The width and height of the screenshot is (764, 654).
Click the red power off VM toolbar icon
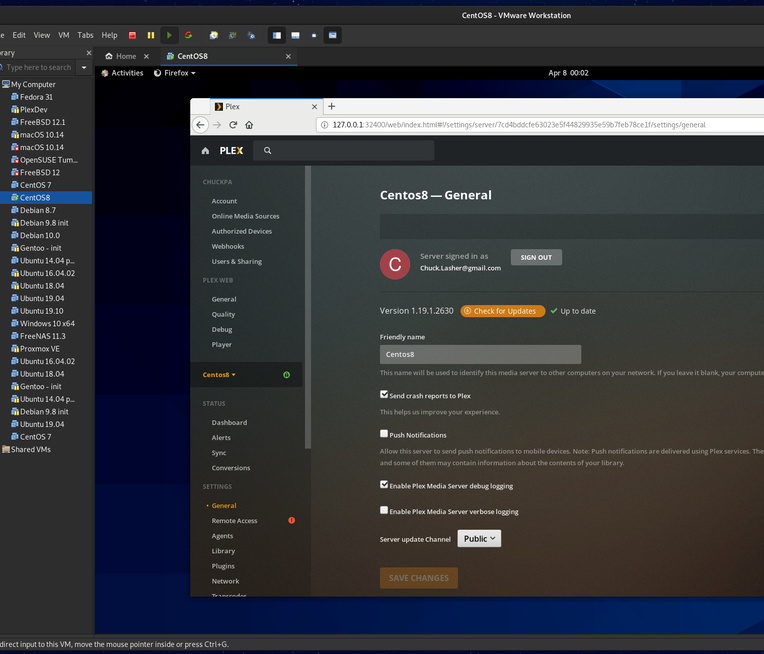click(x=132, y=35)
